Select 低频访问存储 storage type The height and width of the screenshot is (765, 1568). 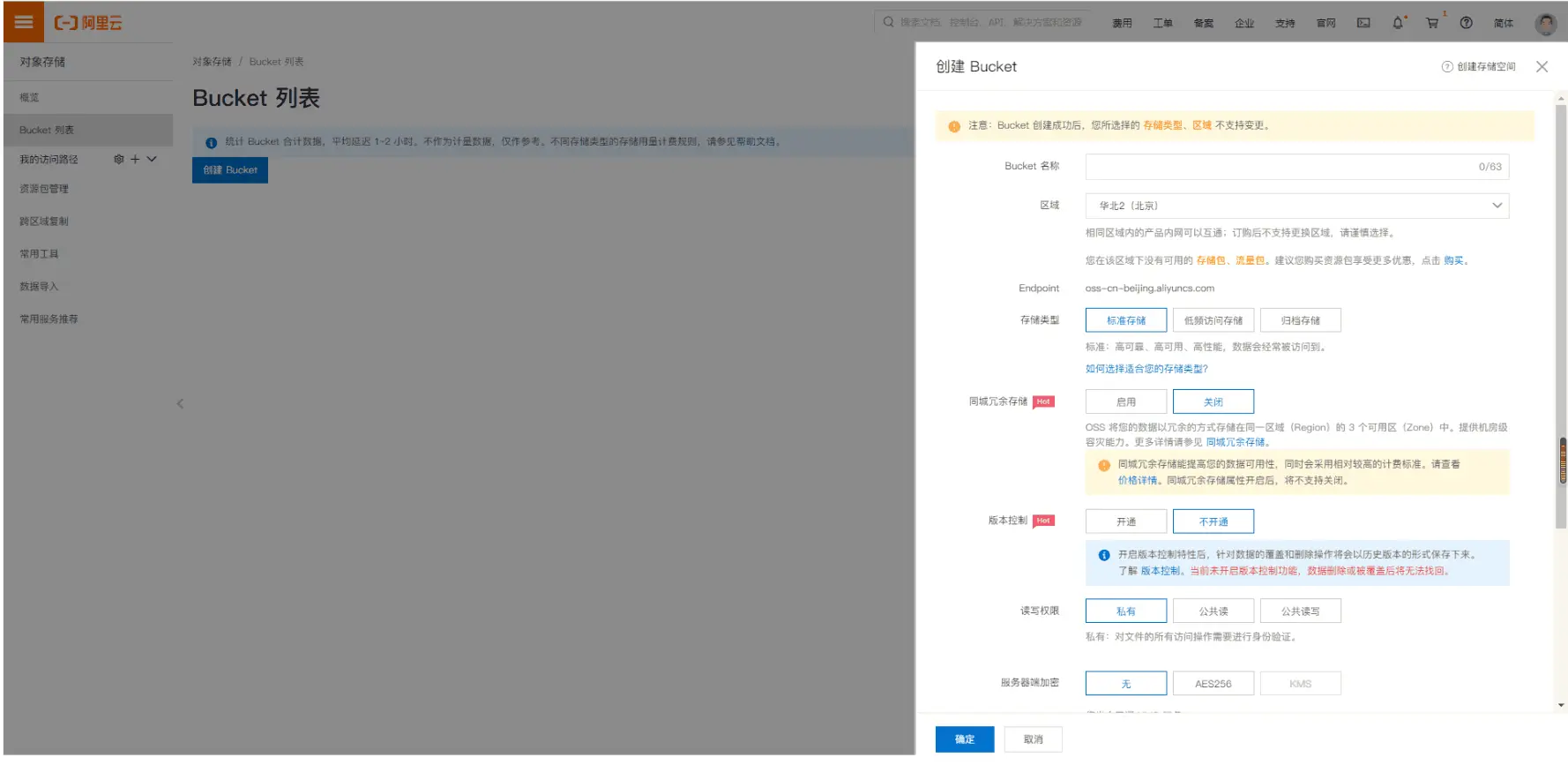coord(1213,320)
